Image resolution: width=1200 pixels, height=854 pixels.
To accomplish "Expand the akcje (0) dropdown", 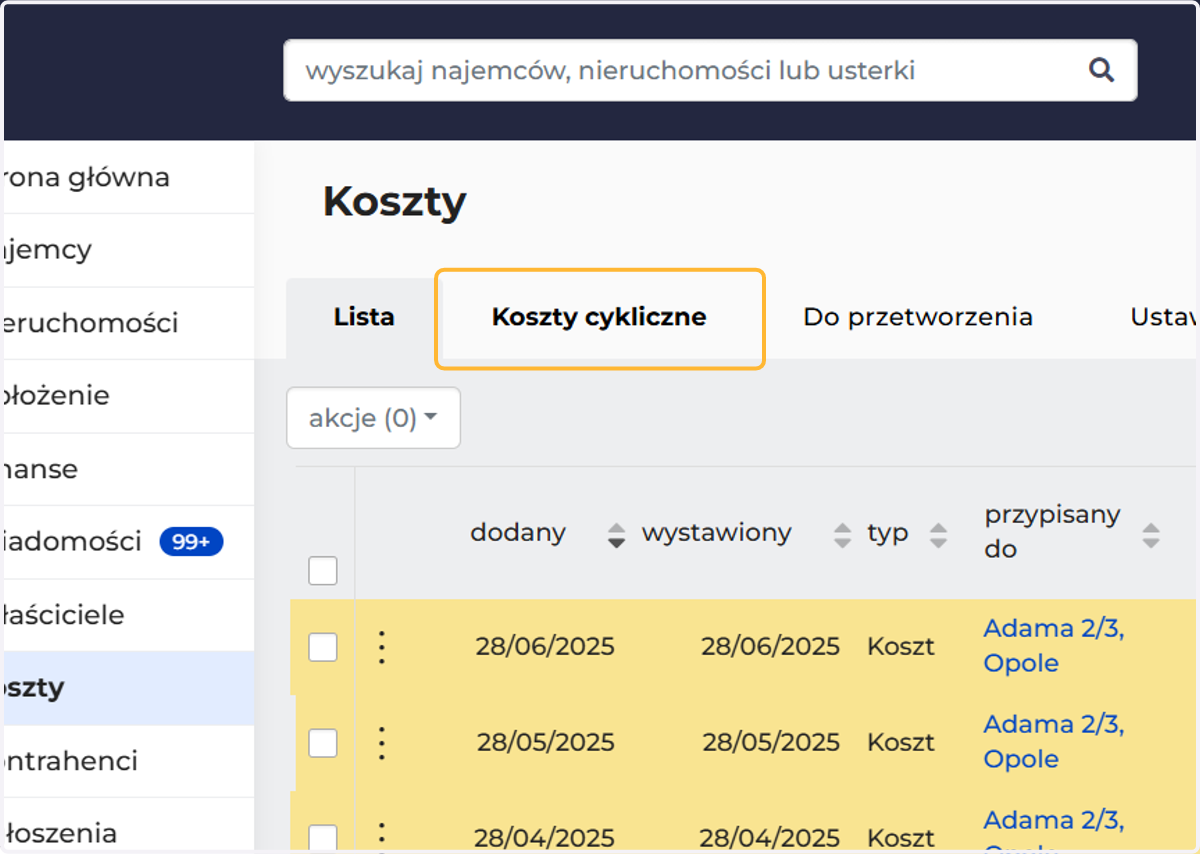I will click(x=373, y=418).
